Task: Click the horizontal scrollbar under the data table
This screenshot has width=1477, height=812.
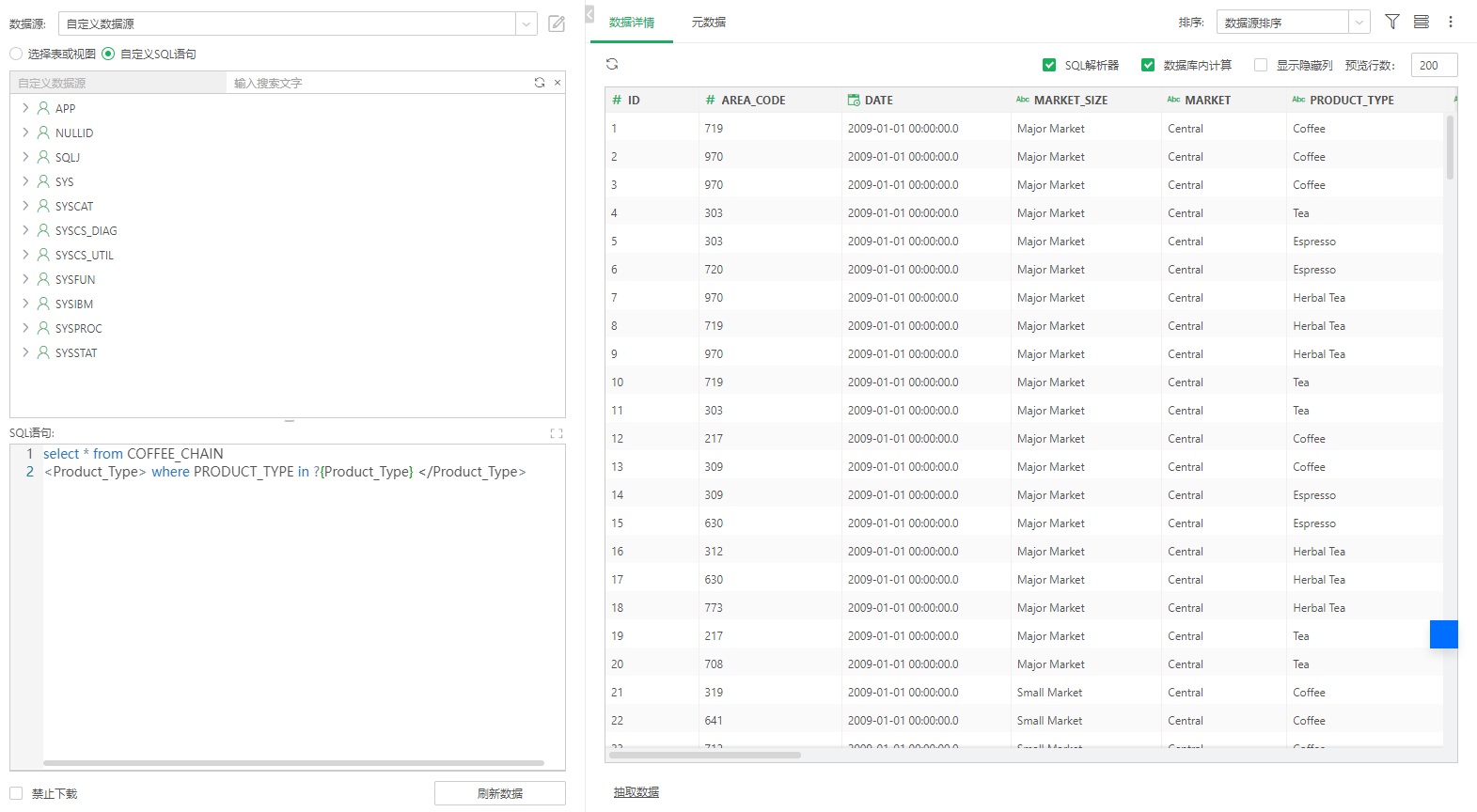Action: point(705,755)
